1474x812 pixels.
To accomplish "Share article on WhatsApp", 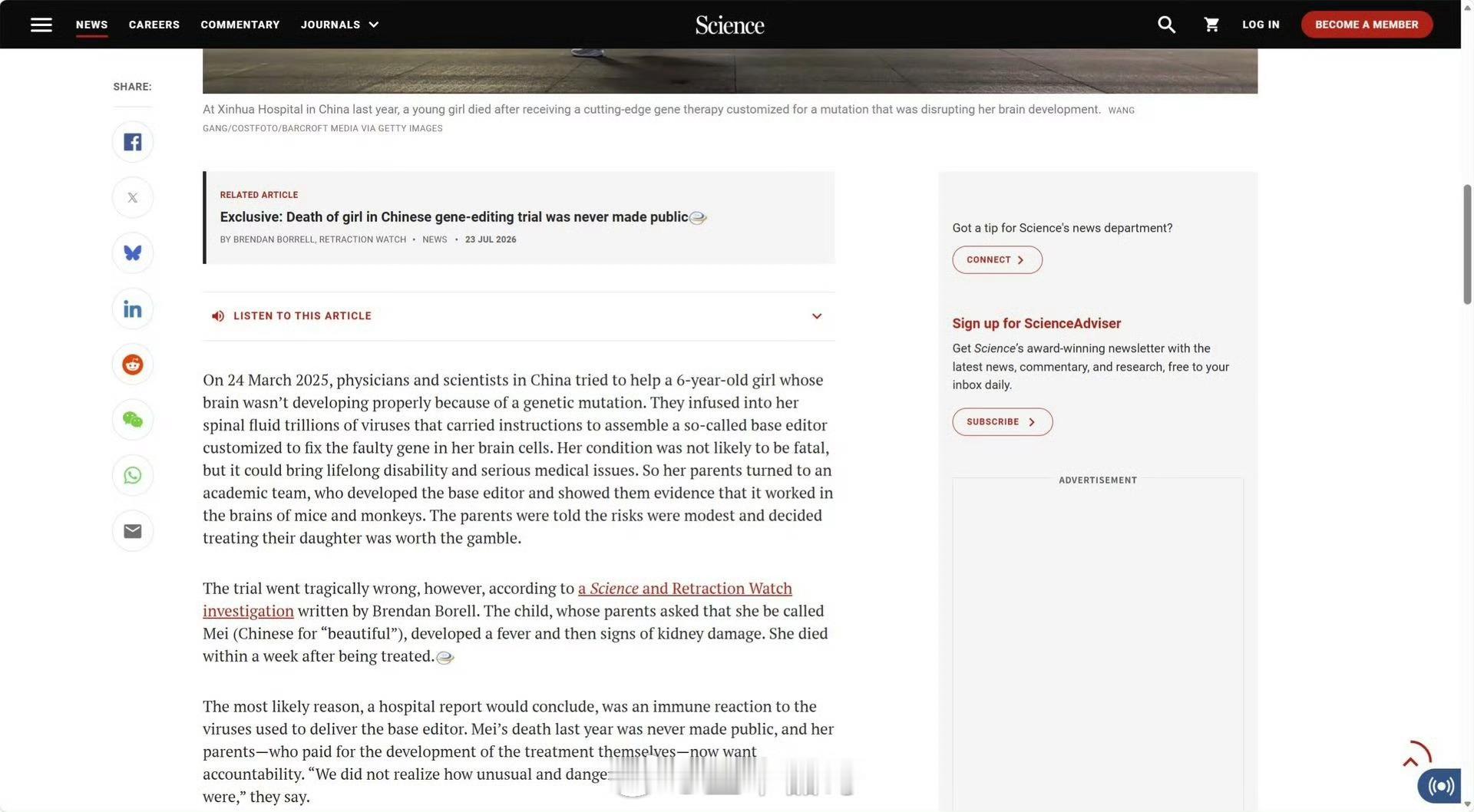I will (133, 475).
